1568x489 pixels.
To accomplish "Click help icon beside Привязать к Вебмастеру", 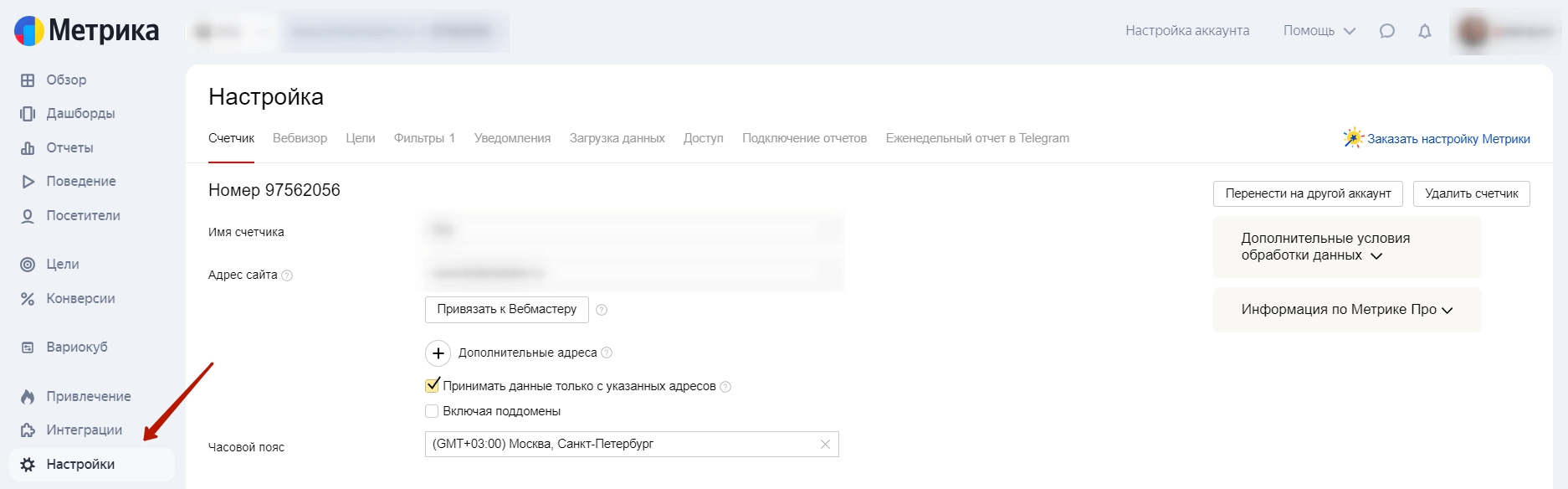I will click(x=602, y=310).
